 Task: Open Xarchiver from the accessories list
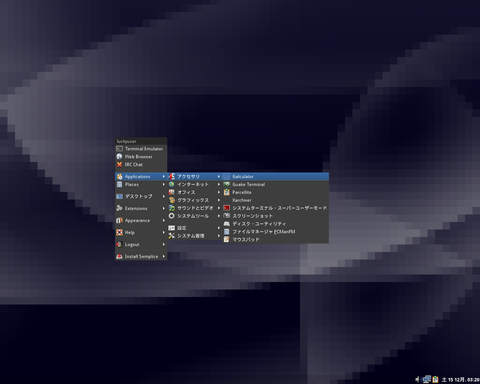coord(276,200)
